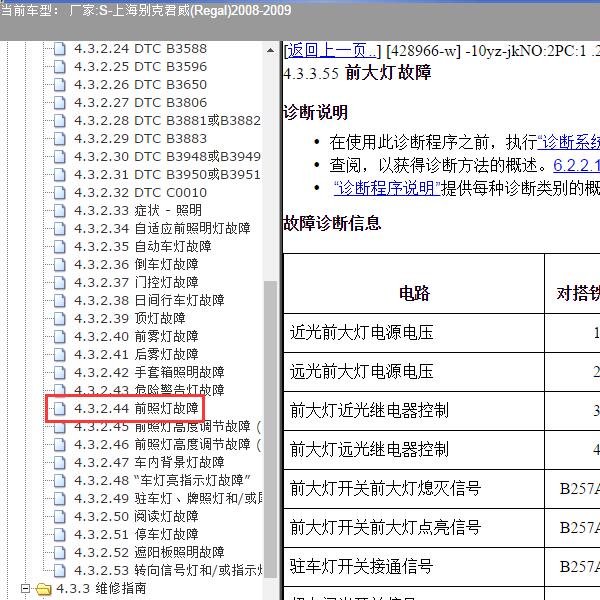Select 4.3.2.39 顶灯故障

click(x=130, y=319)
